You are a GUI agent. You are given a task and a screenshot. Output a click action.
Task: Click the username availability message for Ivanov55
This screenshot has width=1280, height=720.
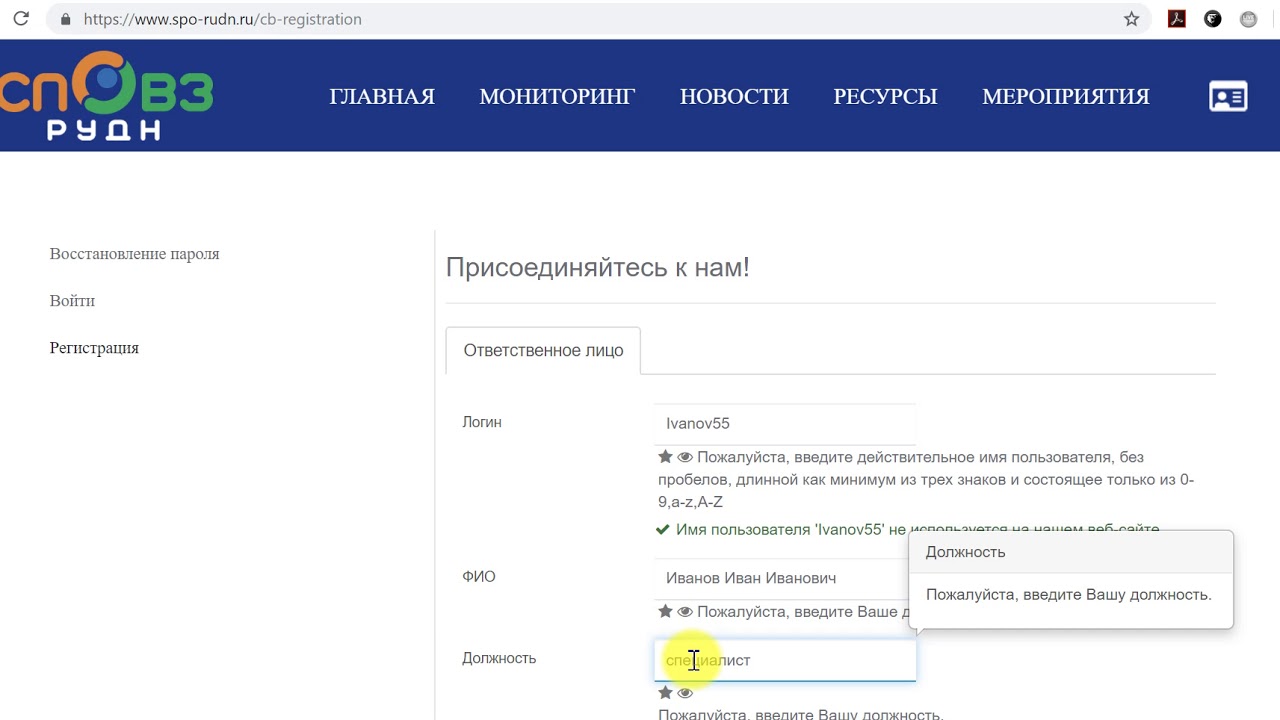click(917, 529)
